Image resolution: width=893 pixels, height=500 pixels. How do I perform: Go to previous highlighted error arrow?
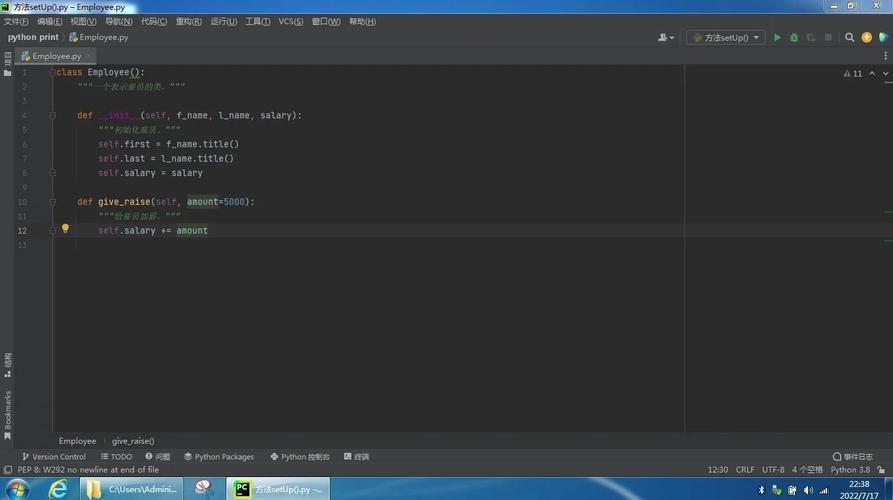(872, 73)
